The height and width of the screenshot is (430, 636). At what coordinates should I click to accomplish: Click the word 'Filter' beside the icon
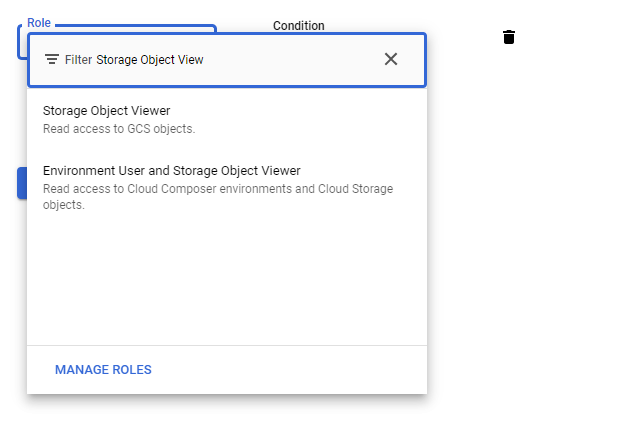click(x=78, y=60)
